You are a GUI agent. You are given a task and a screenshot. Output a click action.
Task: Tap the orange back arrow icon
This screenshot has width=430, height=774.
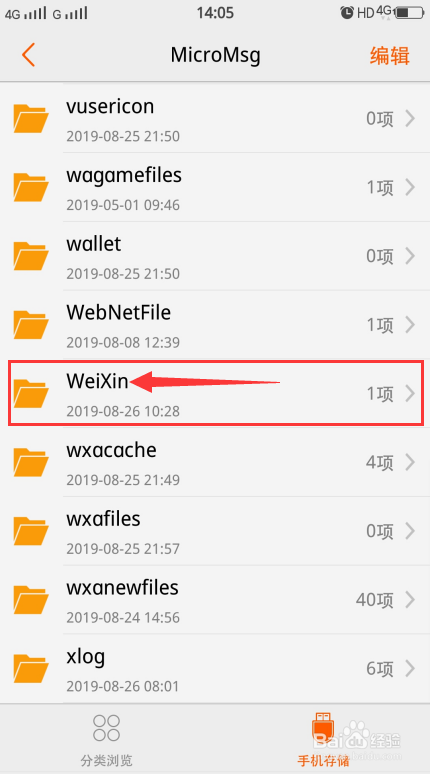28,55
